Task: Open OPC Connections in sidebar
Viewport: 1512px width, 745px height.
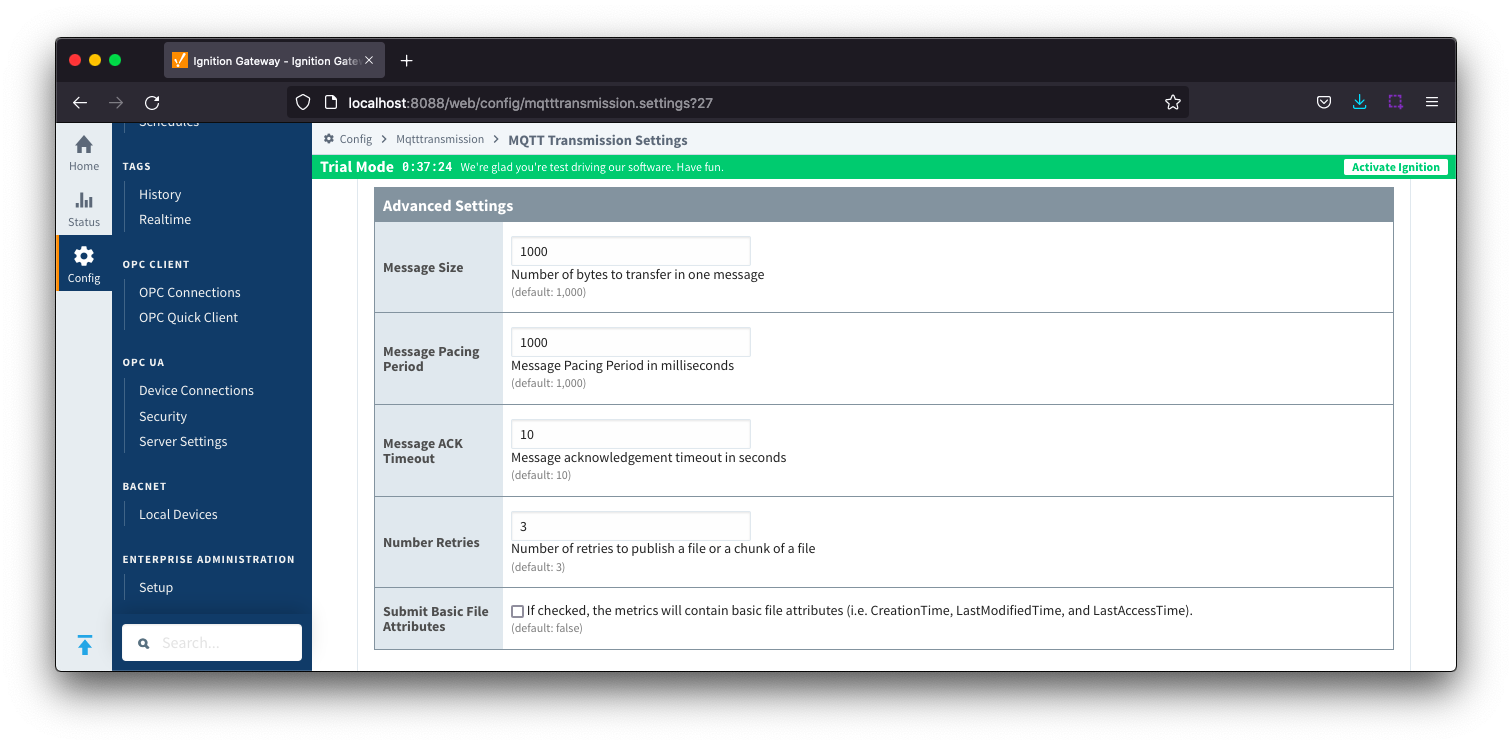Action: pos(190,292)
